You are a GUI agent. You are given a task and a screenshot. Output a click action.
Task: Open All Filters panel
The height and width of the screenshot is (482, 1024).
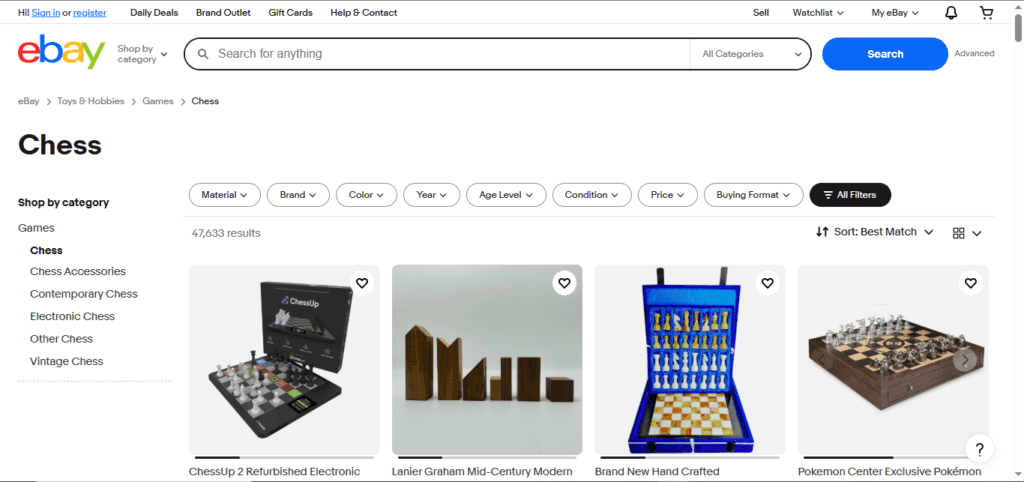click(849, 195)
